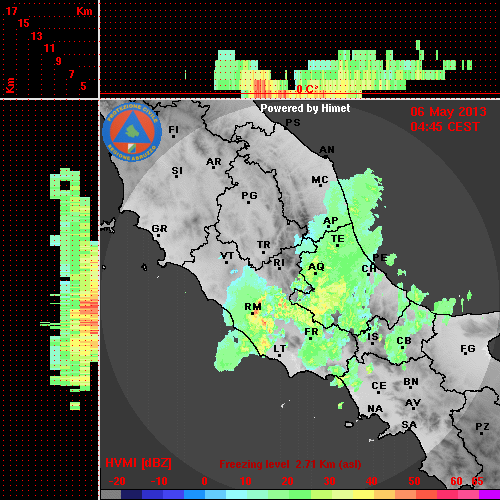Click the 0 C° freezing line label
This screenshot has height=500, width=500.
coord(306,89)
